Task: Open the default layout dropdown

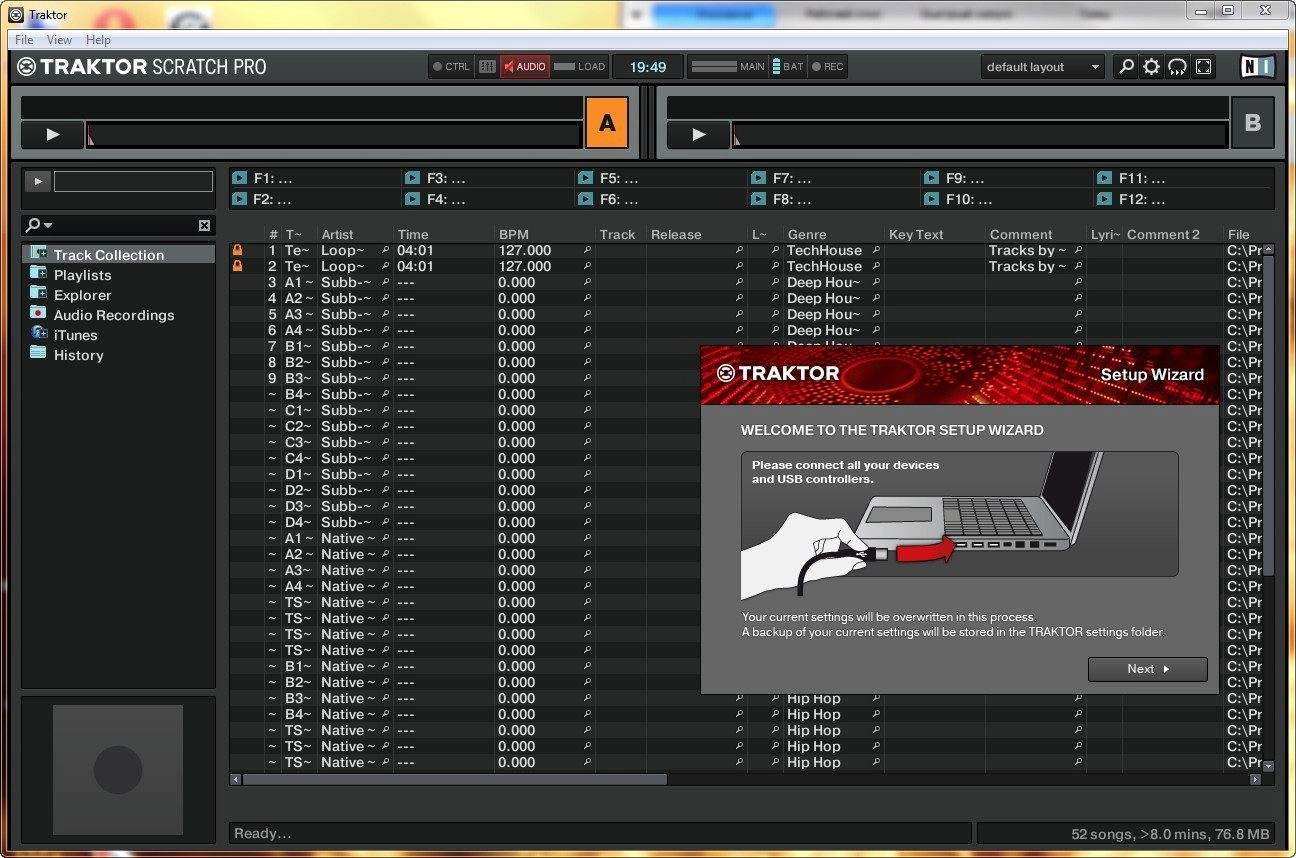Action: pos(1043,67)
